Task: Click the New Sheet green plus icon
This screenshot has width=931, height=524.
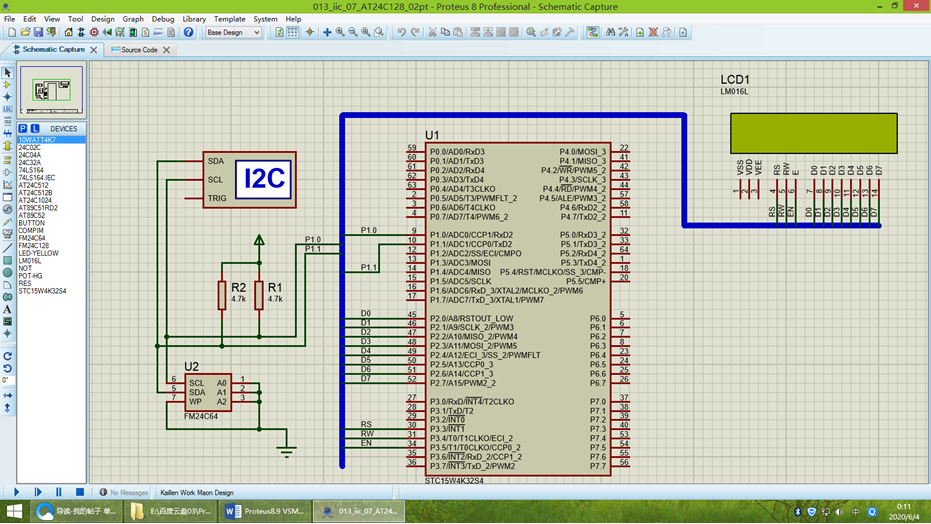Action: click(640, 32)
